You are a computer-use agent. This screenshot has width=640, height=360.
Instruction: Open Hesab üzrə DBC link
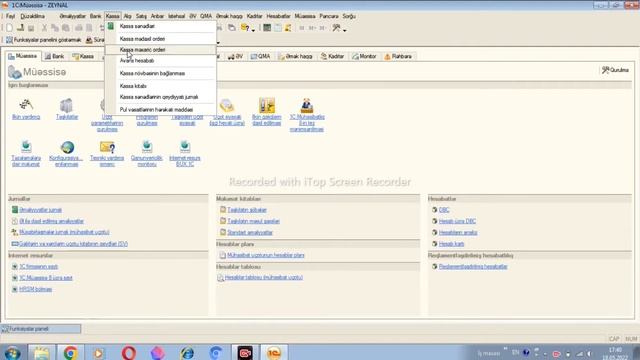(x=457, y=221)
